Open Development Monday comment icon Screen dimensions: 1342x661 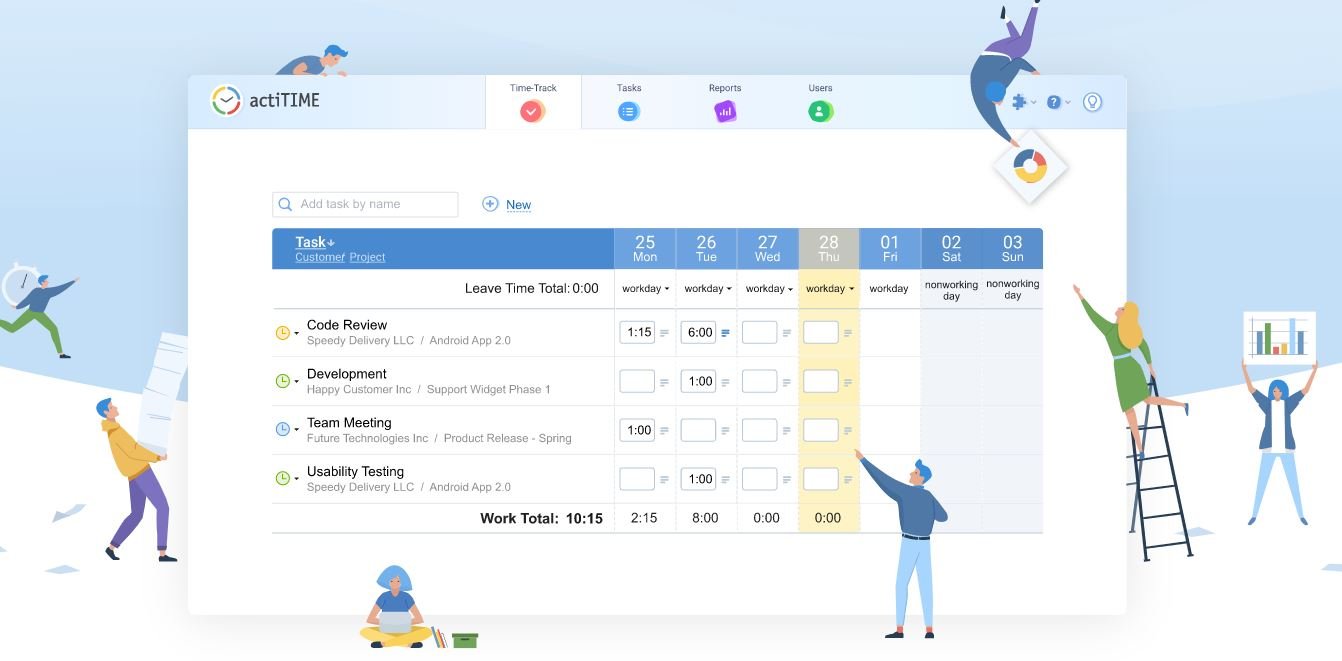664,381
